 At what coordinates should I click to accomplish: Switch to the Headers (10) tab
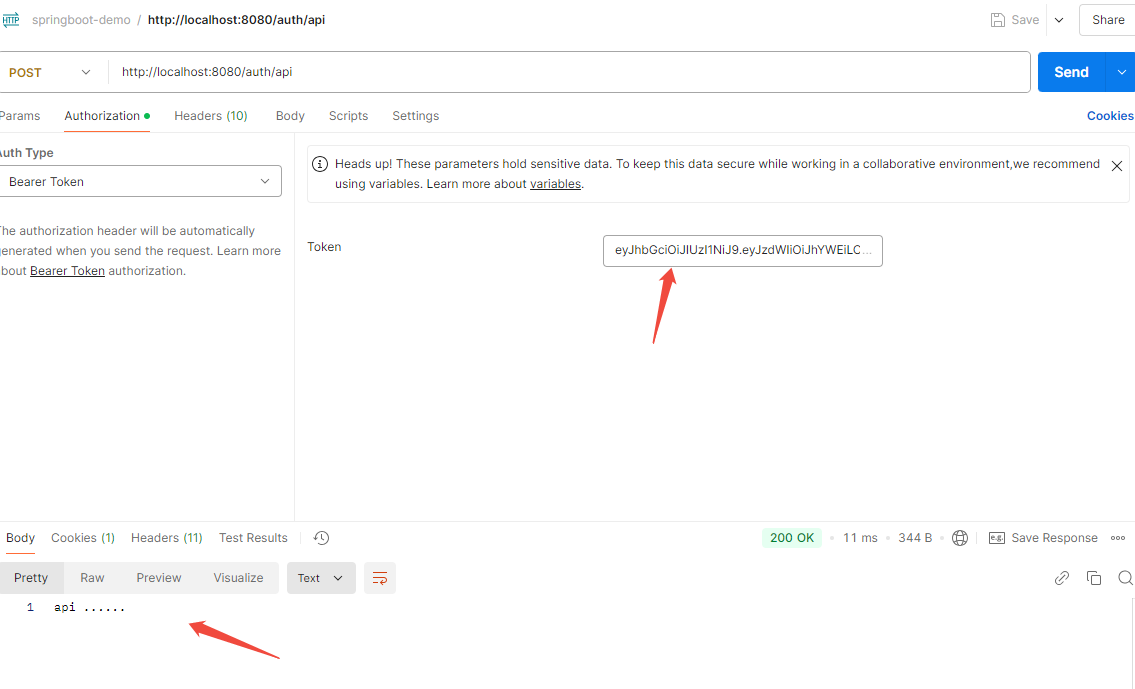point(211,116)
